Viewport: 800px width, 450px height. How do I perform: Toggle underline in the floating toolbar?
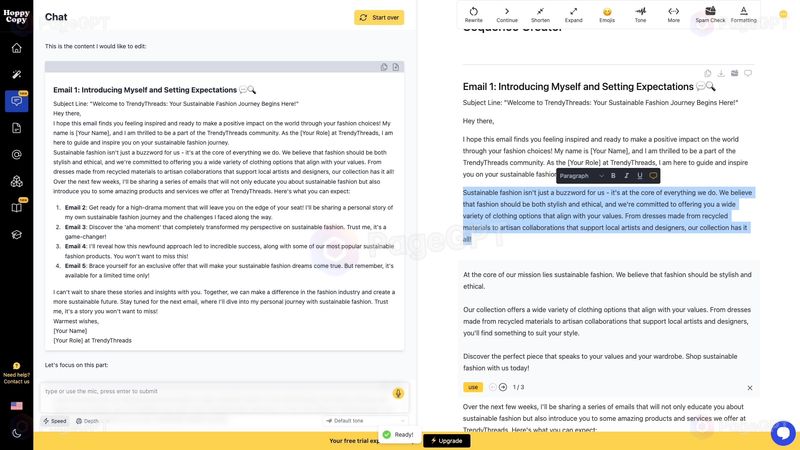pyautogui.click(x=639, y=176)
